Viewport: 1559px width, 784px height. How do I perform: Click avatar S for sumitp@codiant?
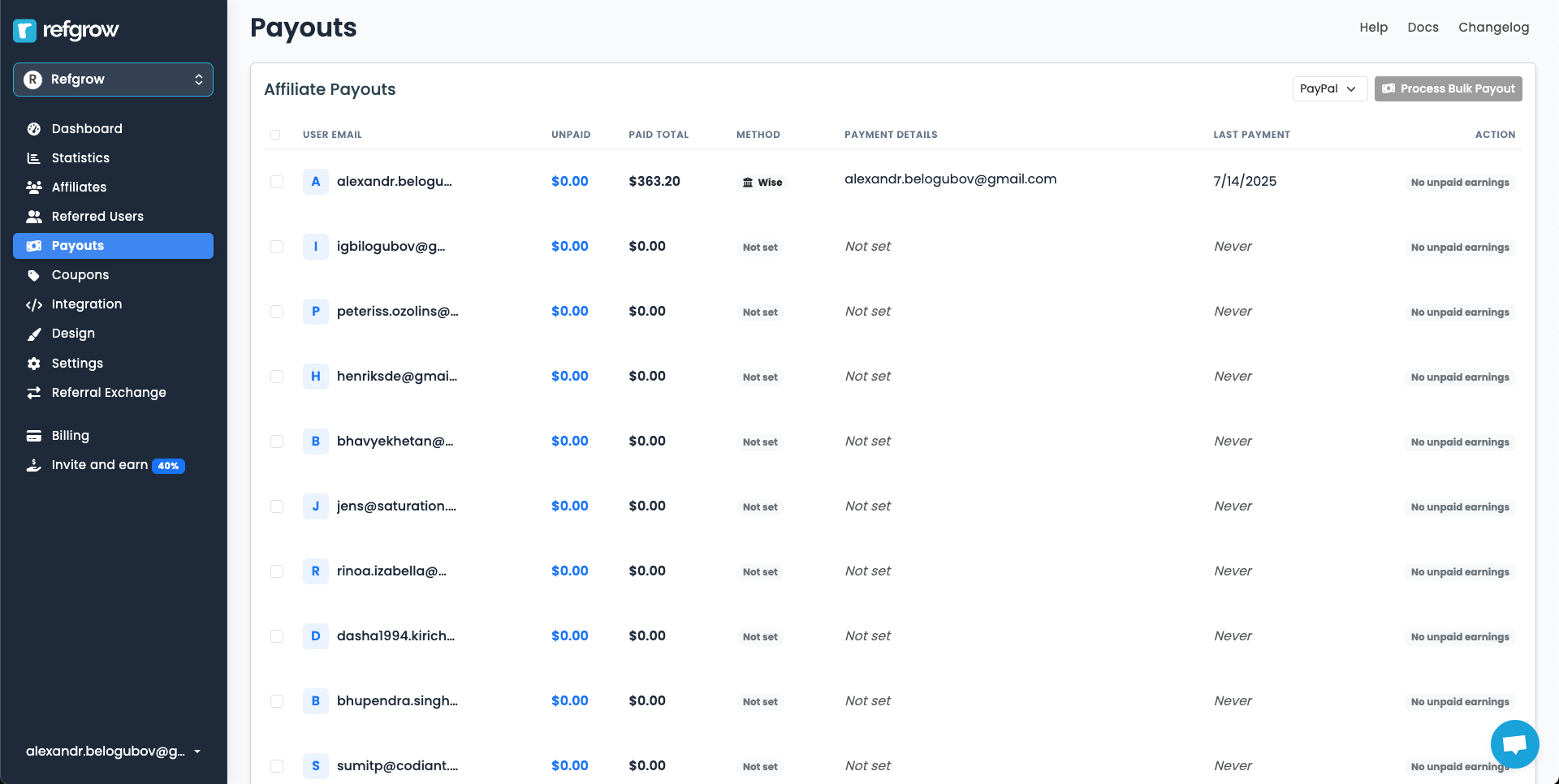[x=316, y=766]
